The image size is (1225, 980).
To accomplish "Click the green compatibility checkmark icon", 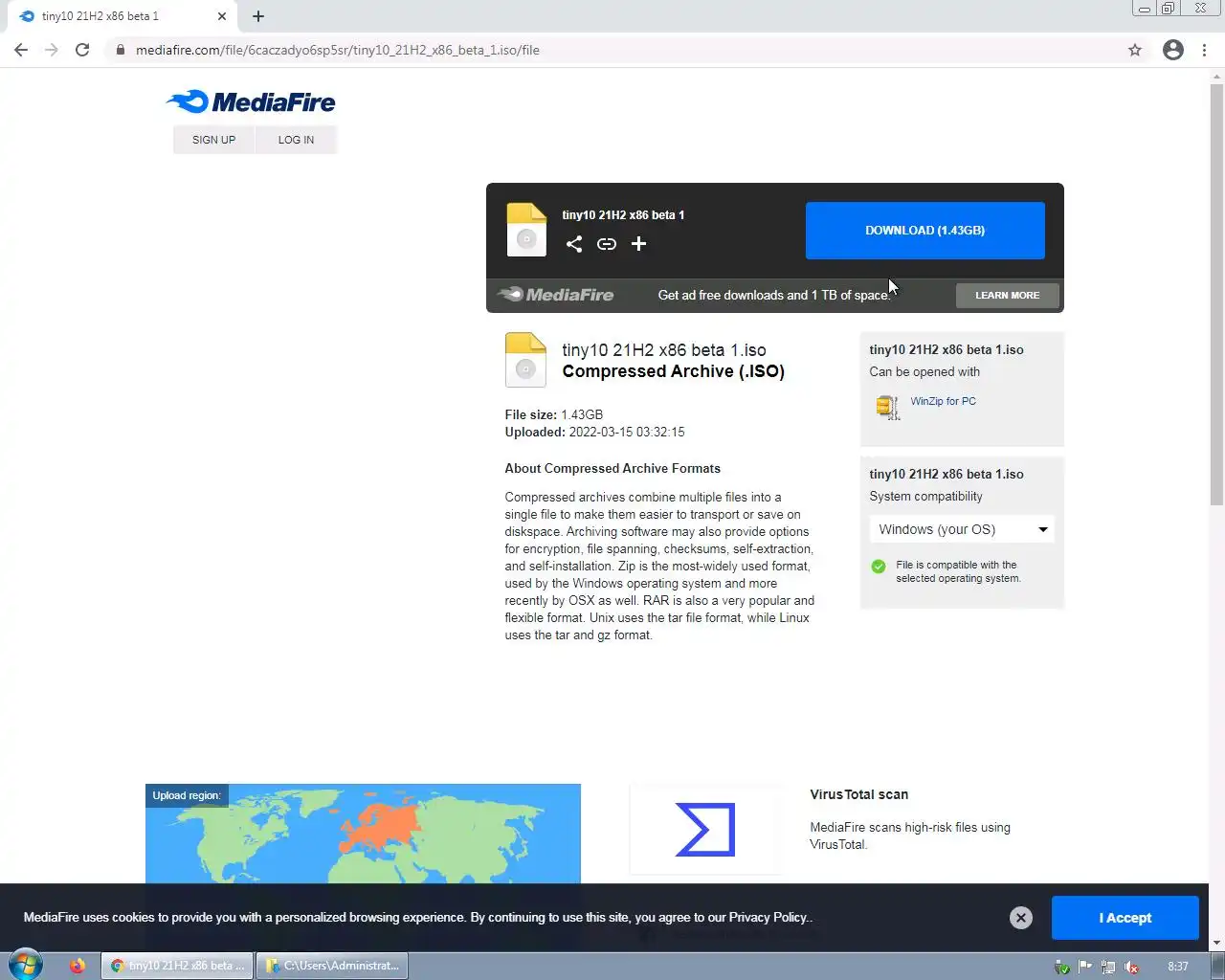I will 879,567.
